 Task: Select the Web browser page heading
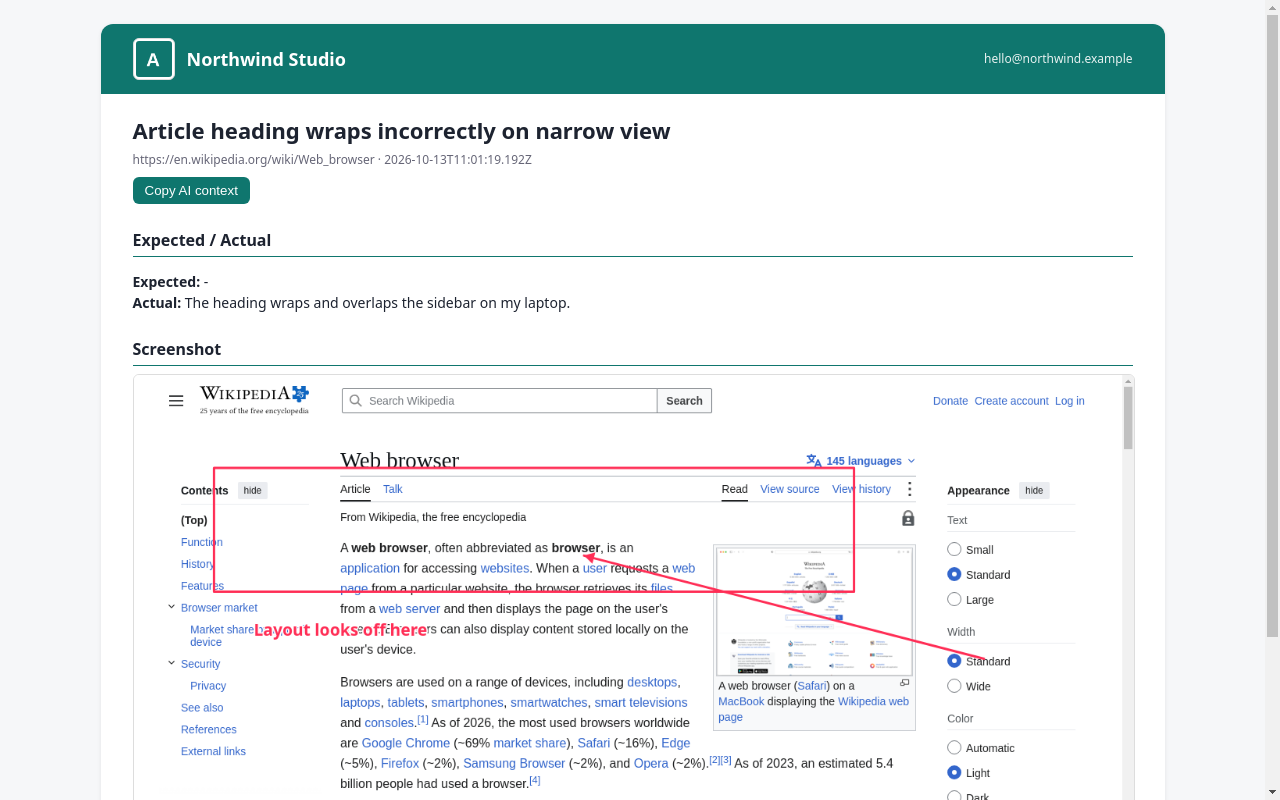[399, 460]
